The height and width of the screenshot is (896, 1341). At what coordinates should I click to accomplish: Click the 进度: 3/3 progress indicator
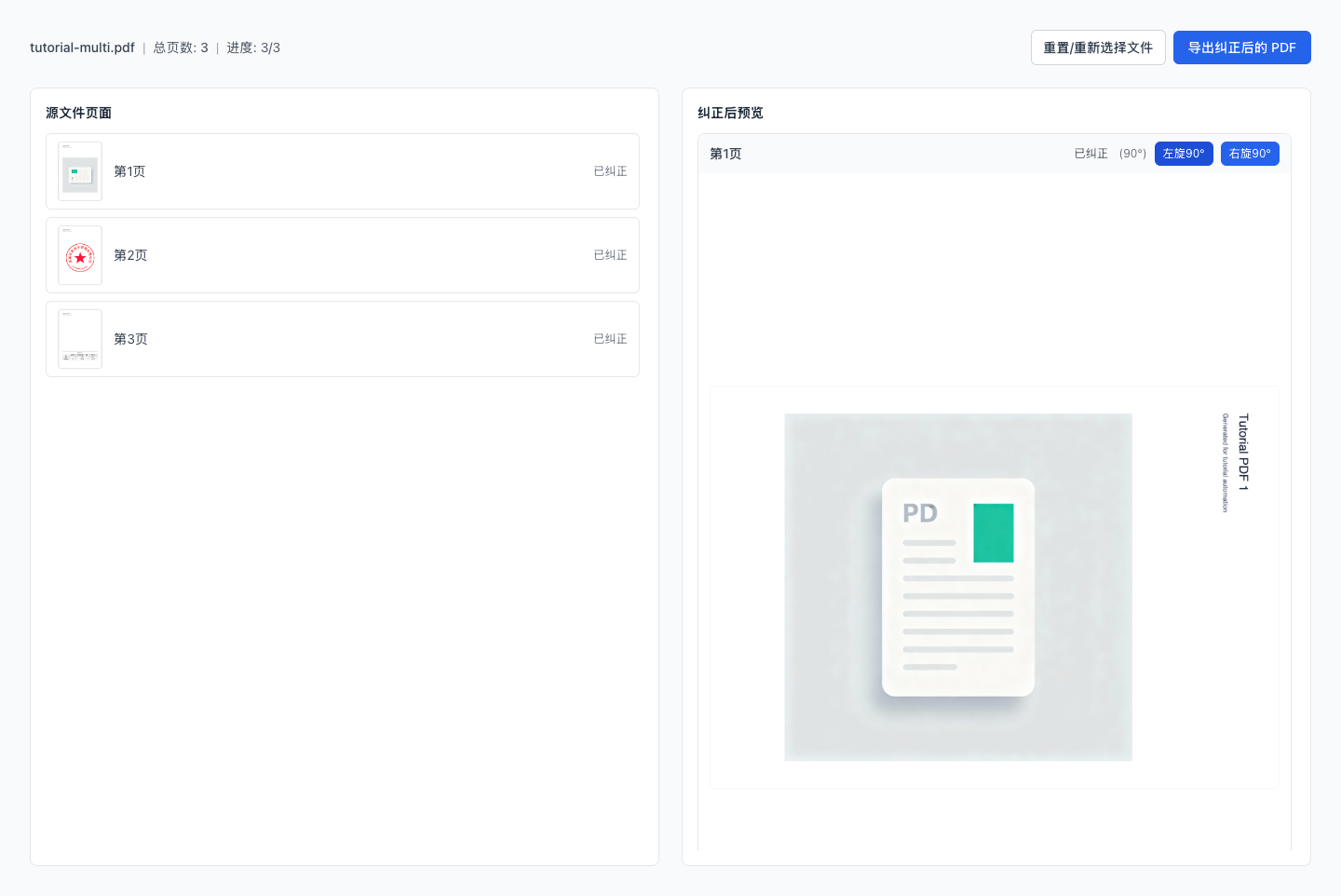253,48
